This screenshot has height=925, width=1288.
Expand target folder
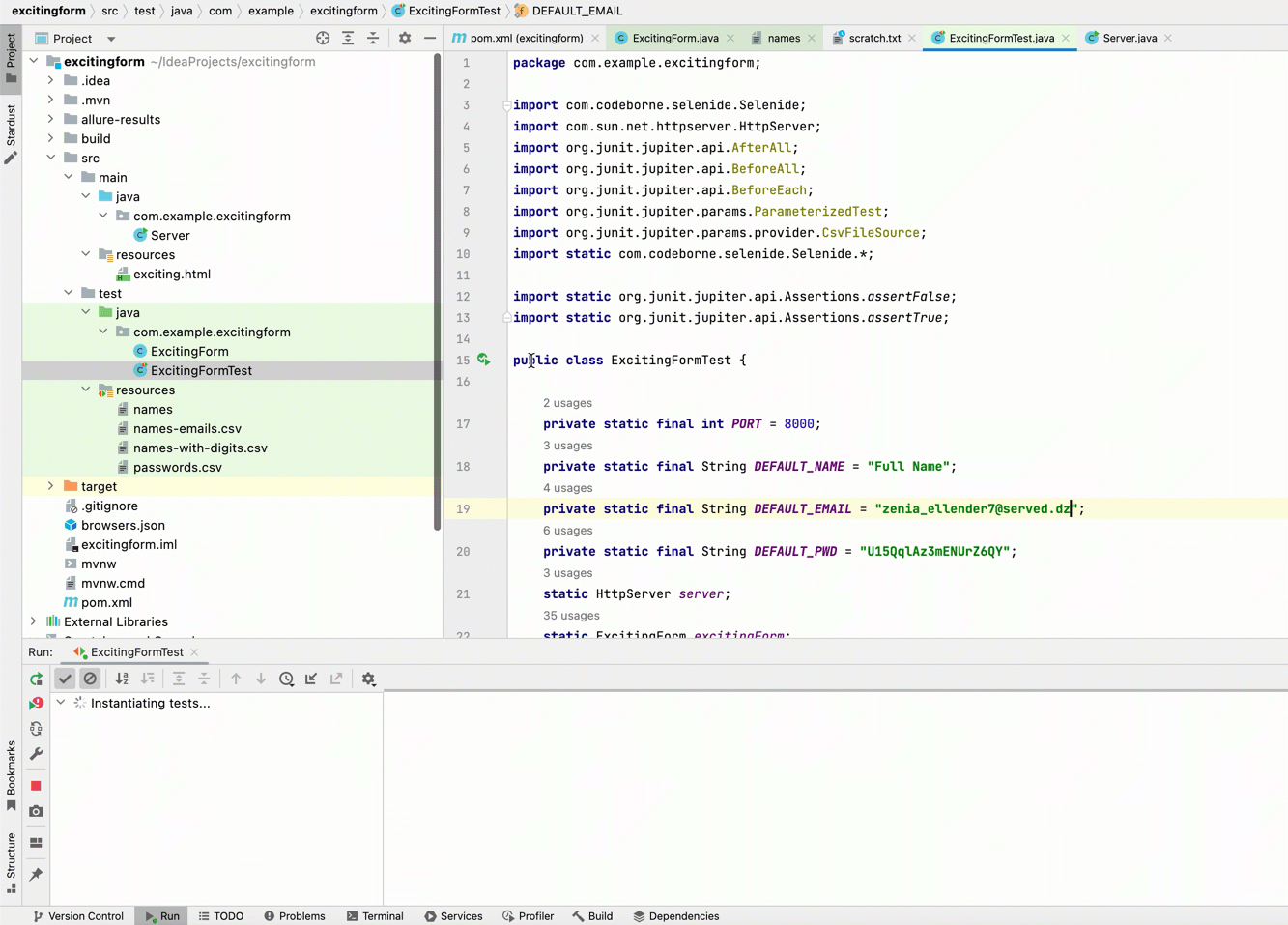pos(51,486)
